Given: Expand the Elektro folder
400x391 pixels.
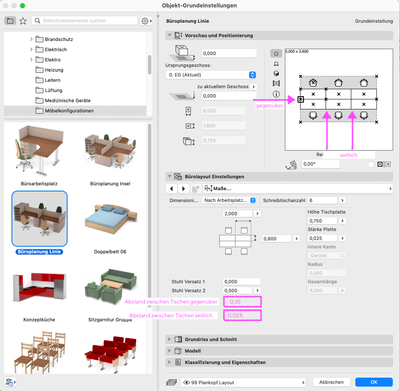Looking at the screenshot, I should pyautogui.click(x=31, y=60).
